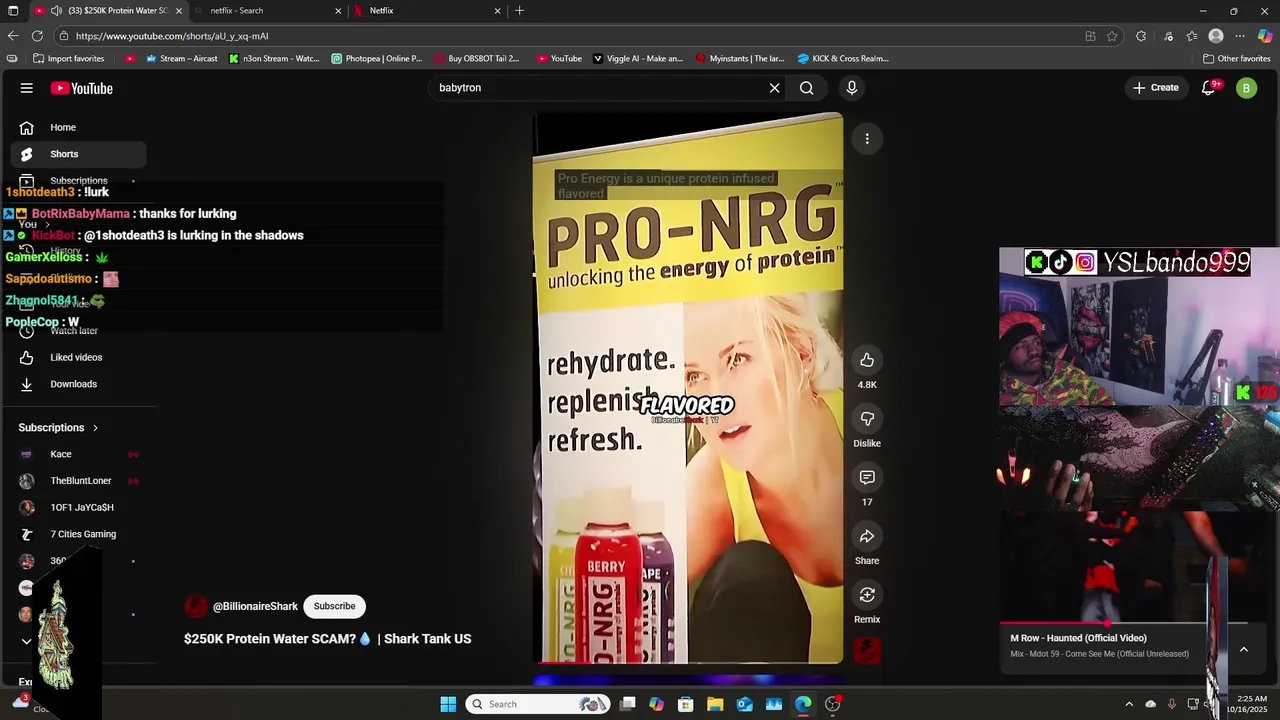Open M Row - Haunted video title
1280x720 pixels.
point(1078,638)
